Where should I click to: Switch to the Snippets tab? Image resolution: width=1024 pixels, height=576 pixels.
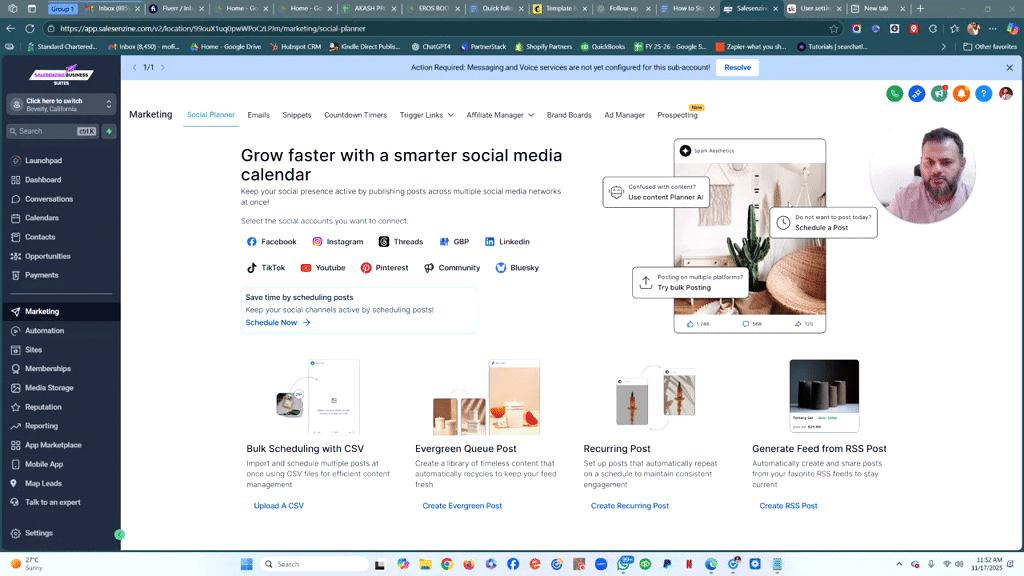(296, 115)
